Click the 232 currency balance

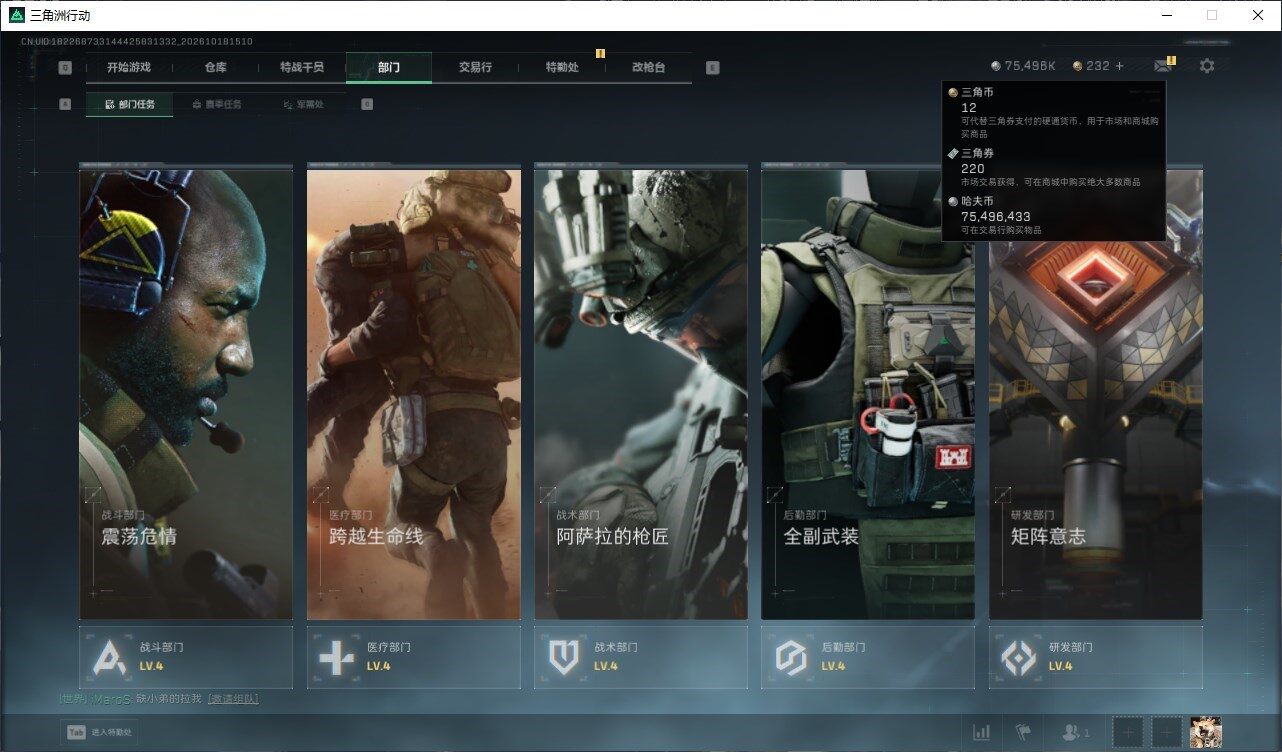[1098, 66]
